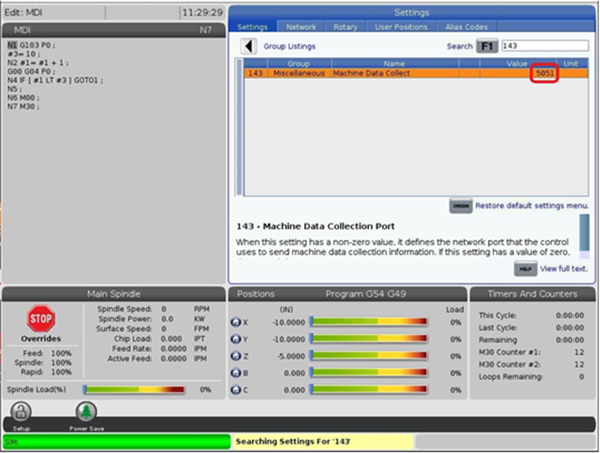This screenshot has height=453, width=600.
Task: Click the Searching Settings For '143' message
Action: coord(293,442)
